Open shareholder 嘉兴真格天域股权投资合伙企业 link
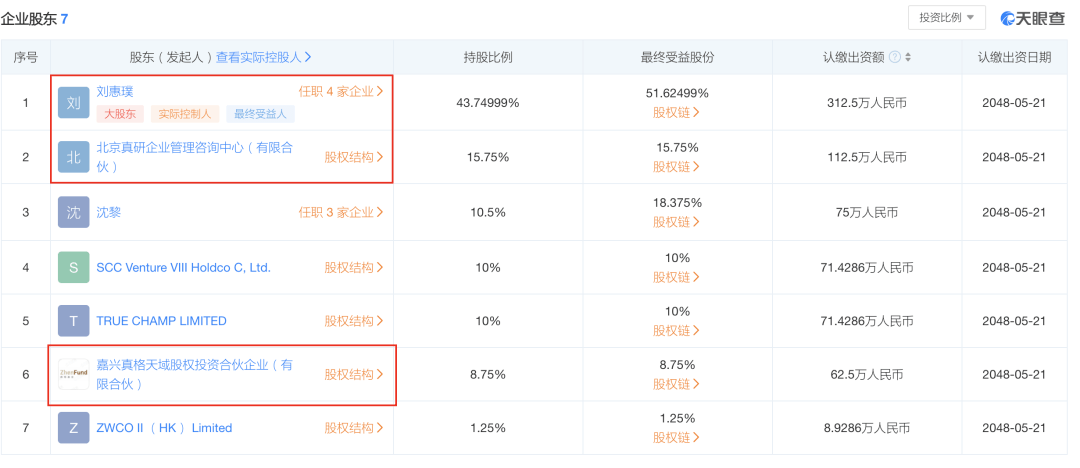The image size is (1080, 468). pyautogui.click(x=194, y=374)
